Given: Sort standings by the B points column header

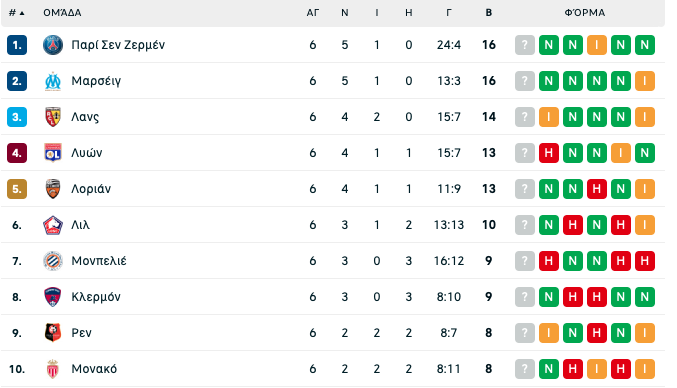Looking at the screenshot, I should point(488,13).
